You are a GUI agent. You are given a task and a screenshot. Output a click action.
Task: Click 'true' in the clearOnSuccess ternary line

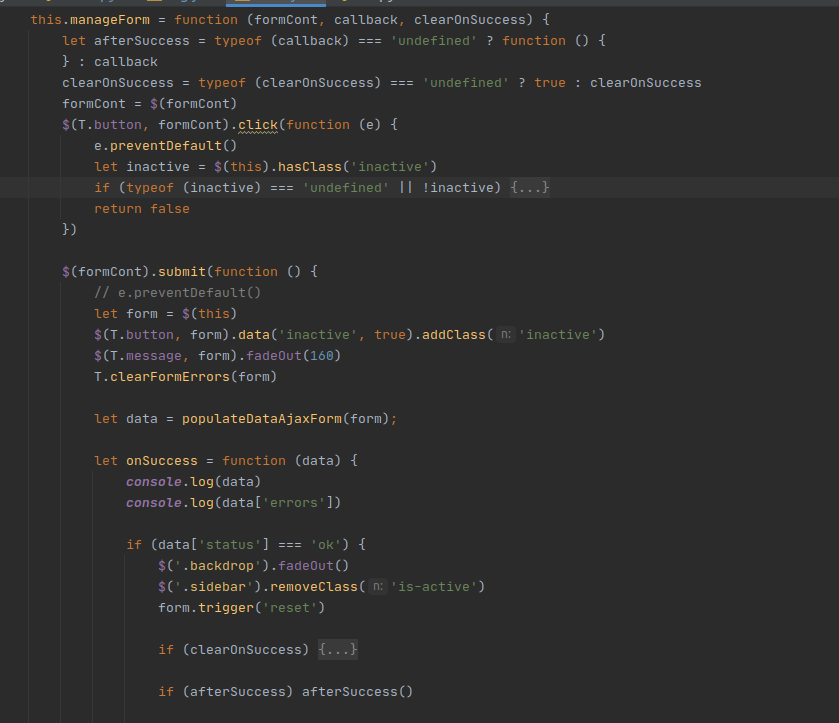point(550,83)
